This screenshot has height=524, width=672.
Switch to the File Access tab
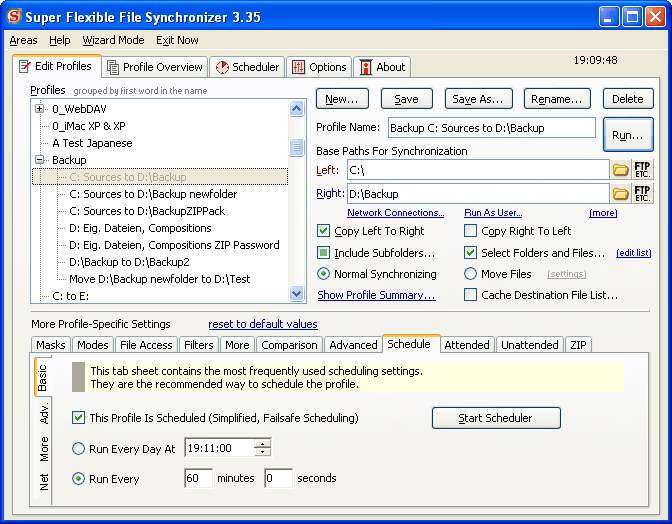146,345
